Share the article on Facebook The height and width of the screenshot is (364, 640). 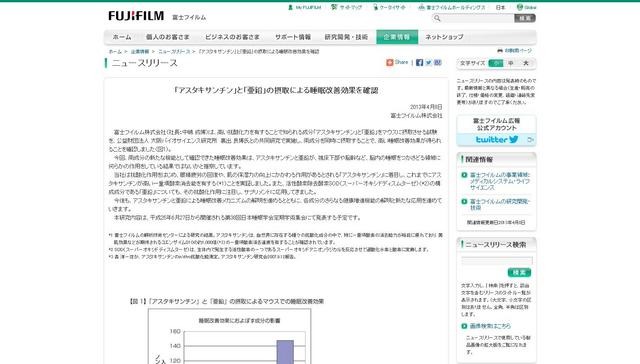coord(419,62)
